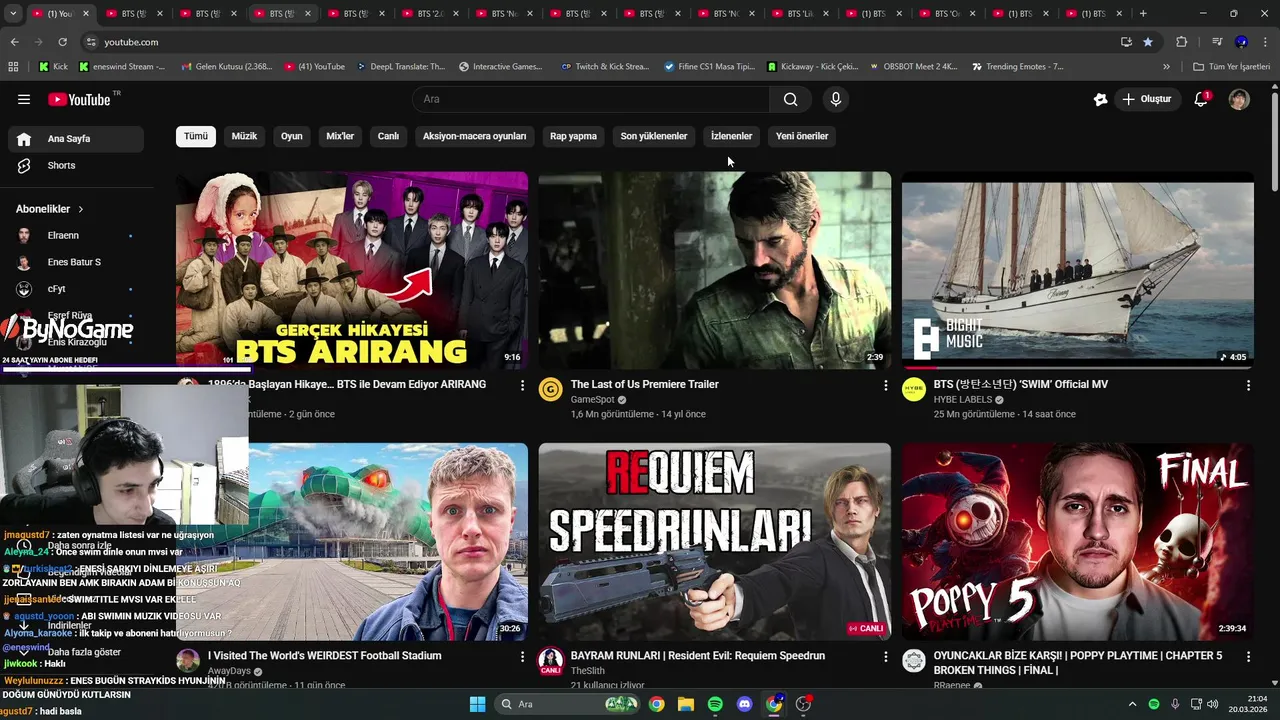Viewport: 1280px width, 720px height.
Task: Open Elraenn subscription channel
Action: 76,235
